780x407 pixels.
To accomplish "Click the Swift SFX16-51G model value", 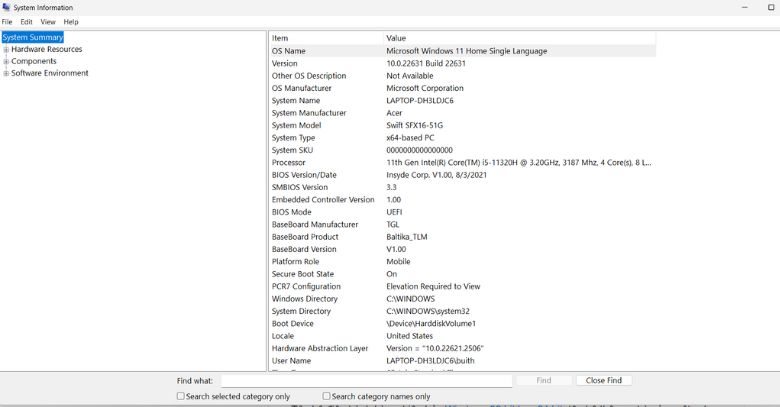I will click(x=414, y=125).
